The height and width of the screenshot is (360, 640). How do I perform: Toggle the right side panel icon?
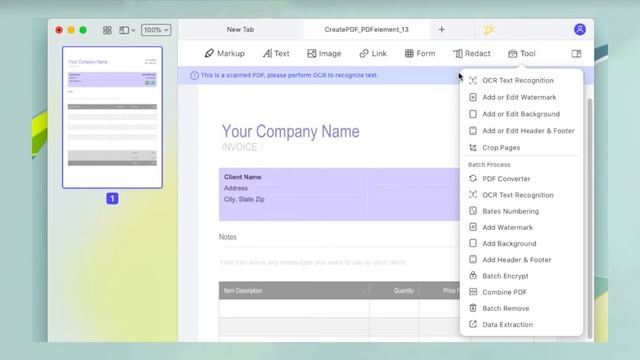(x=576, y=53)
